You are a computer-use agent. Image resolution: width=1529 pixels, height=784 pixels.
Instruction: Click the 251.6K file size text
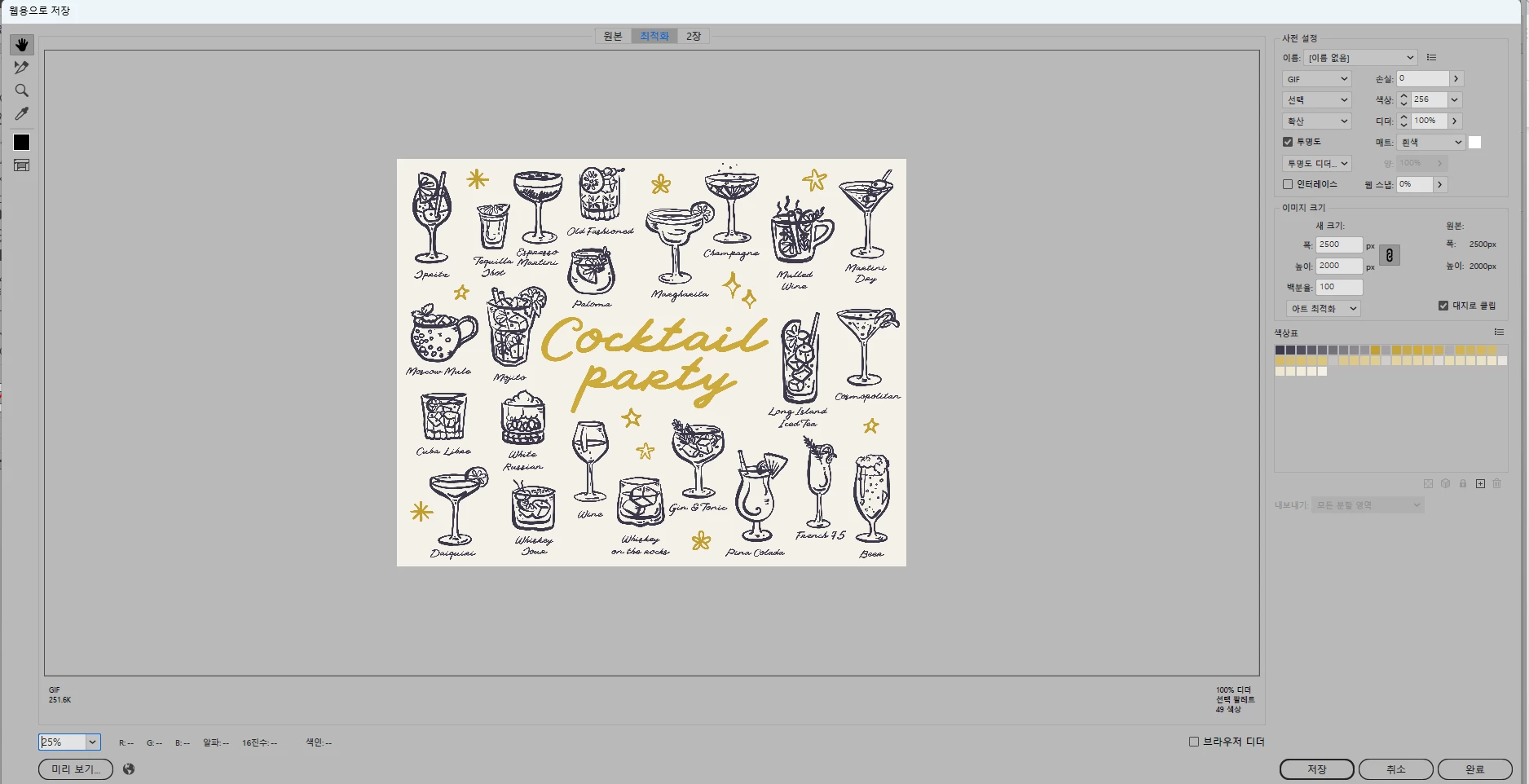click(59, 700)
